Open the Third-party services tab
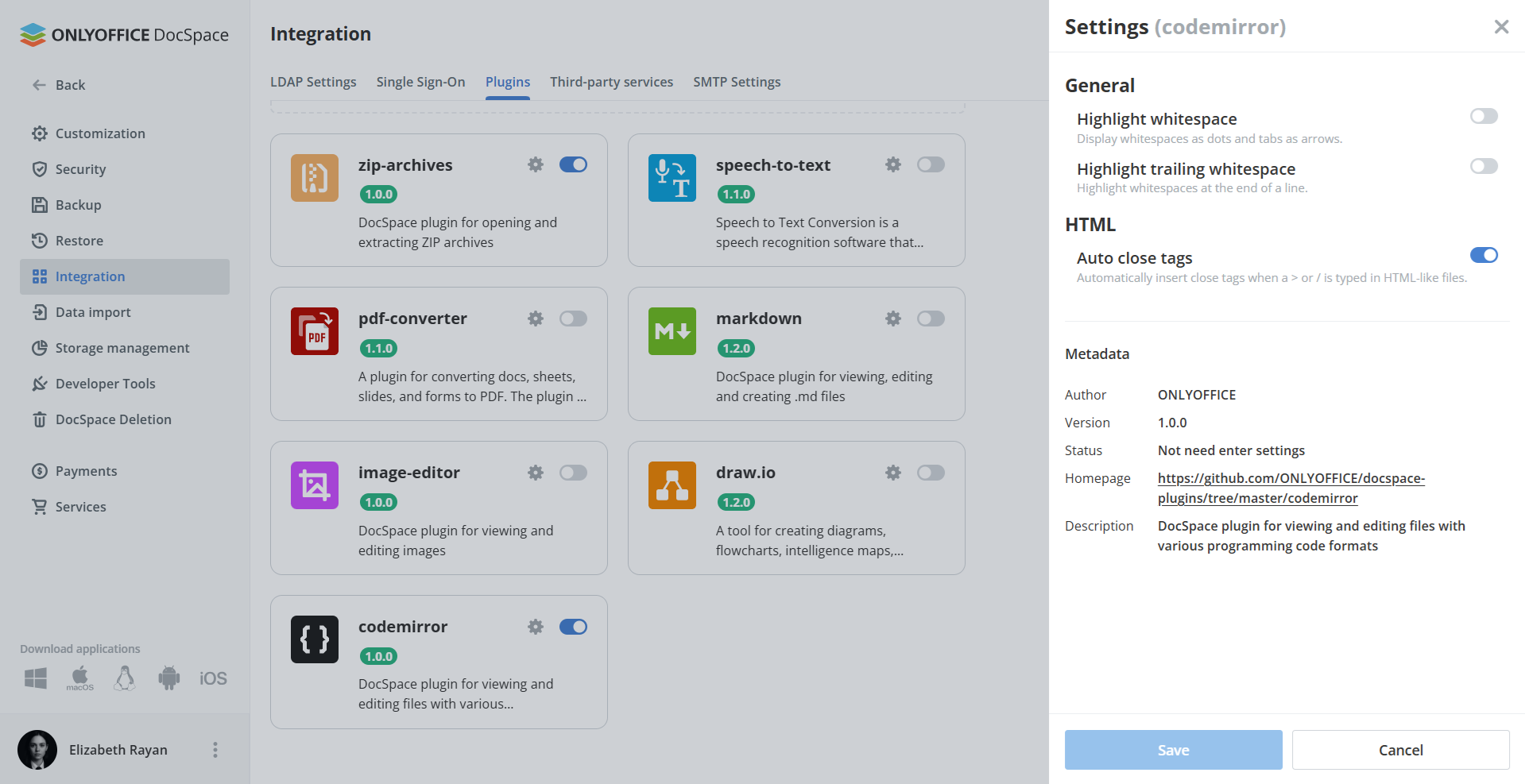The width and height of the screenshot is (1525, 784). [611, 81]
